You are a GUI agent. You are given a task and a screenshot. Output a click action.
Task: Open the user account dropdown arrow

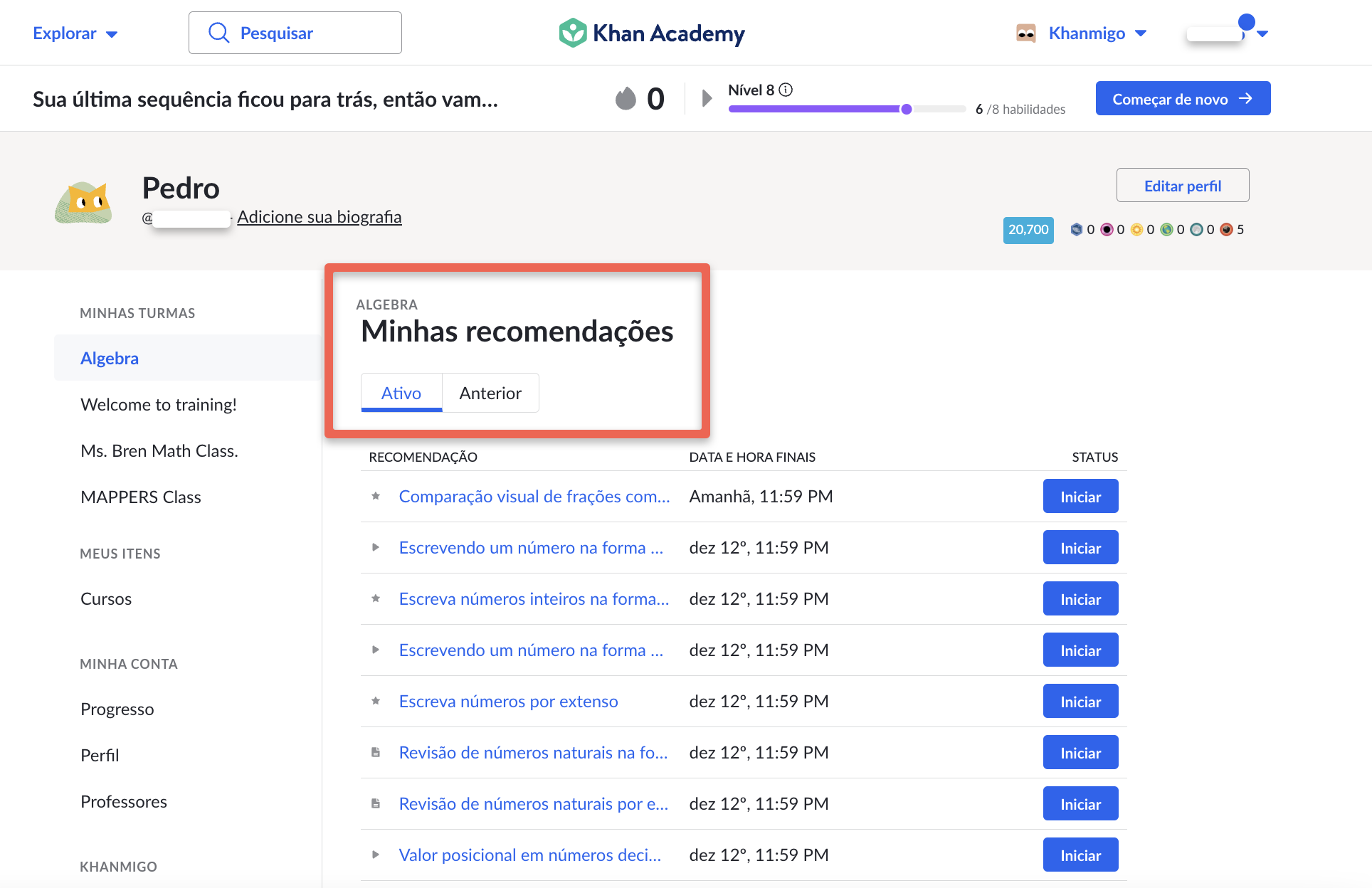[x=1262, y=33]
